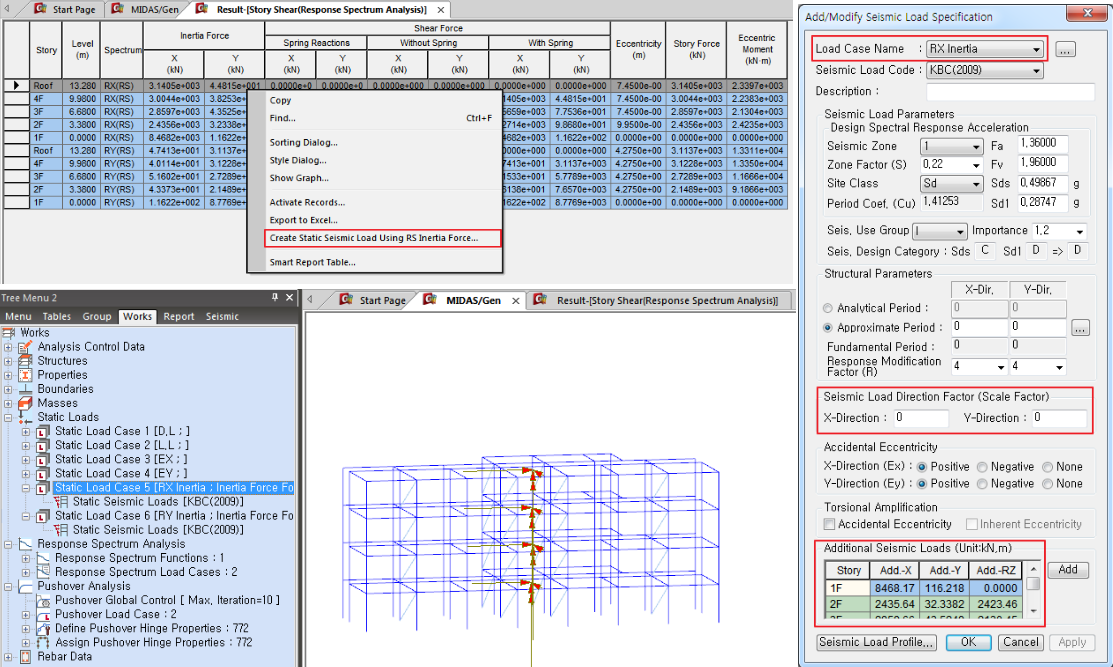This screenshot has height=667, width=1113.
Task: Click the Boundaries tree icon
Action: pyautogui.click(x=25, y=390)
